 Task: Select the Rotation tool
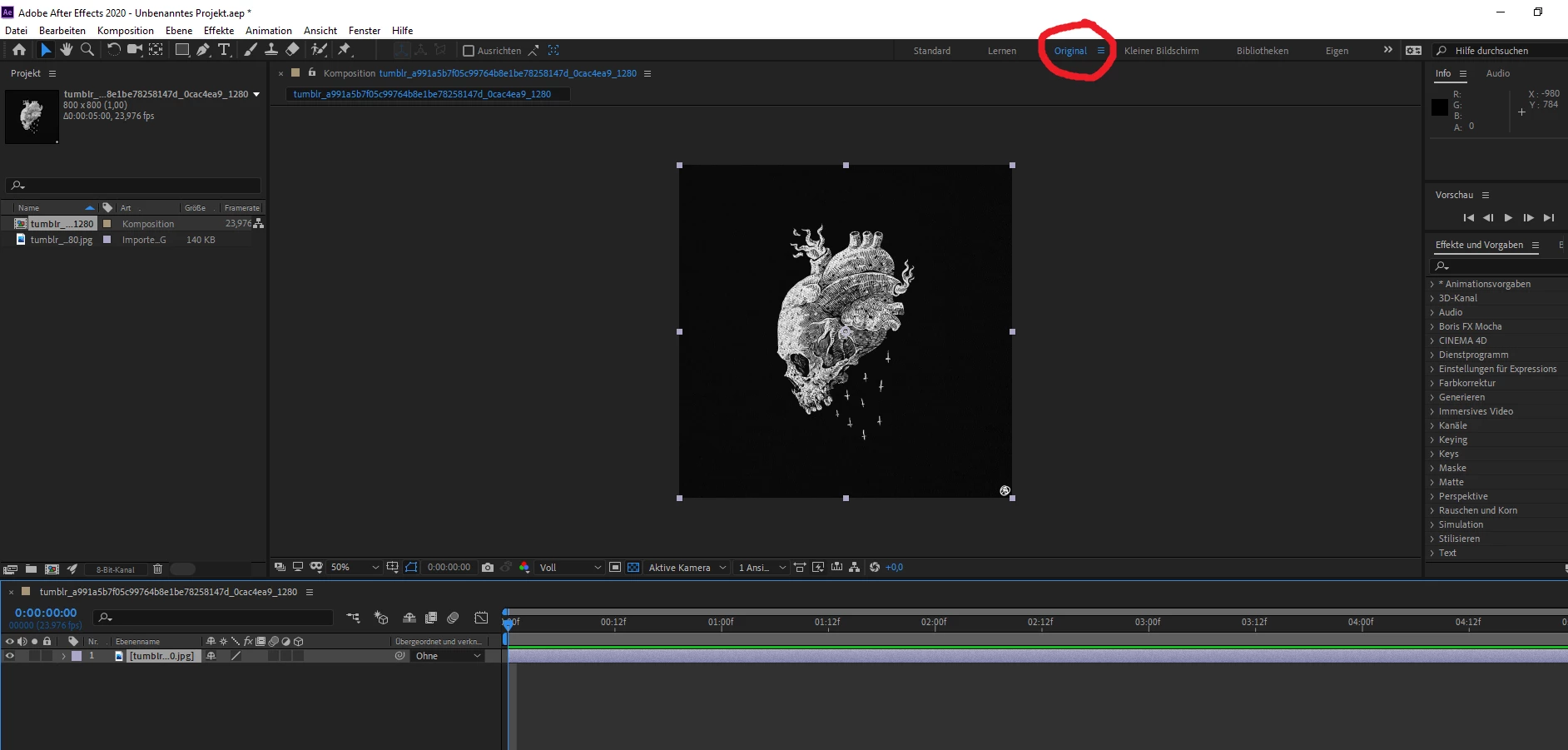tap(114, 50)
